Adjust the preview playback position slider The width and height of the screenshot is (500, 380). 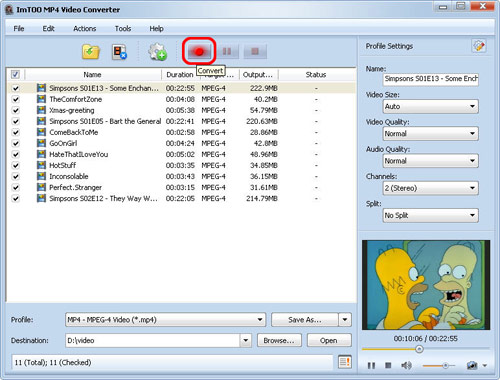(419, 349)
